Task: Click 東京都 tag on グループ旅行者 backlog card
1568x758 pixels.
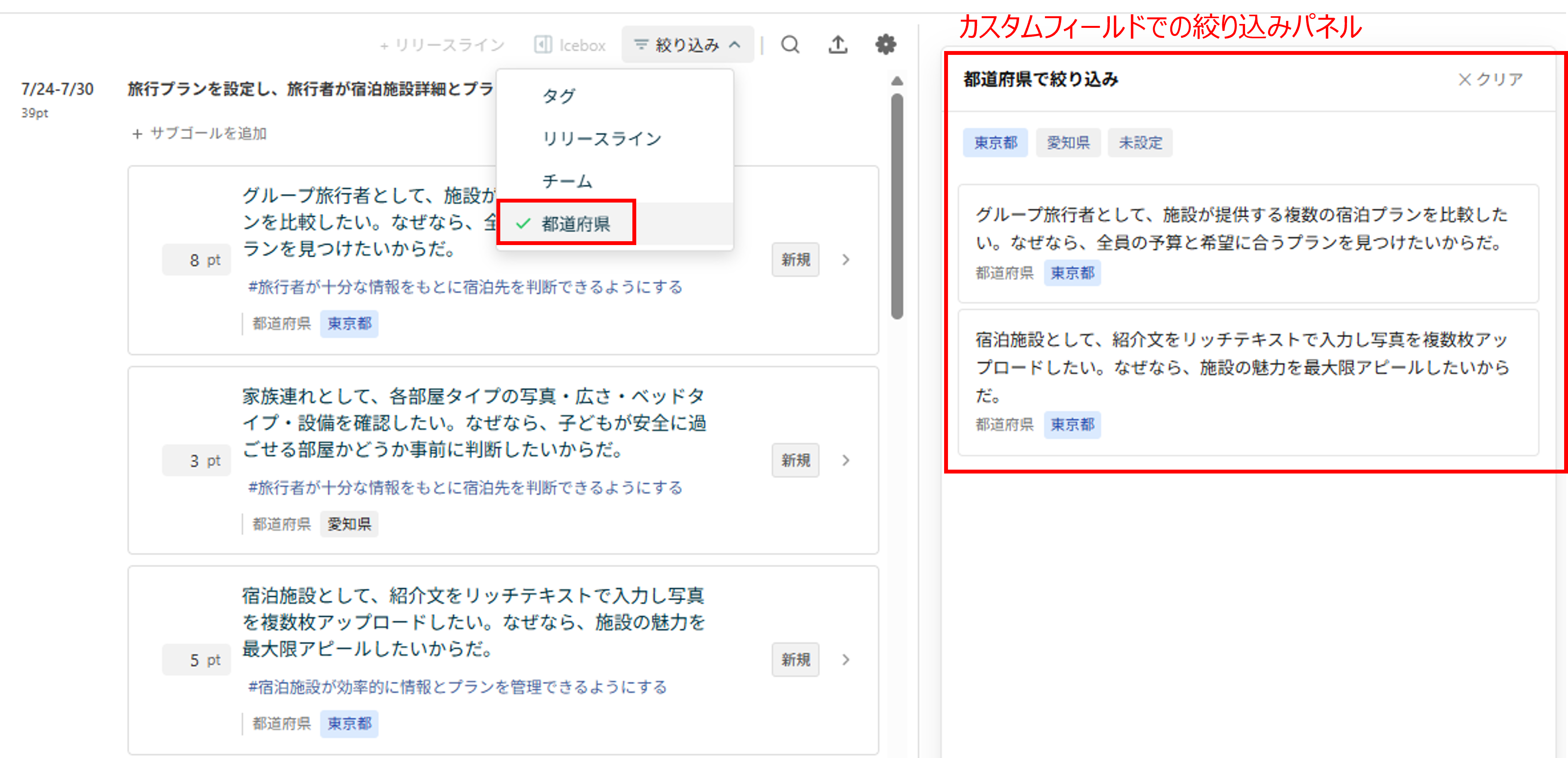Action: coord(349,323)
